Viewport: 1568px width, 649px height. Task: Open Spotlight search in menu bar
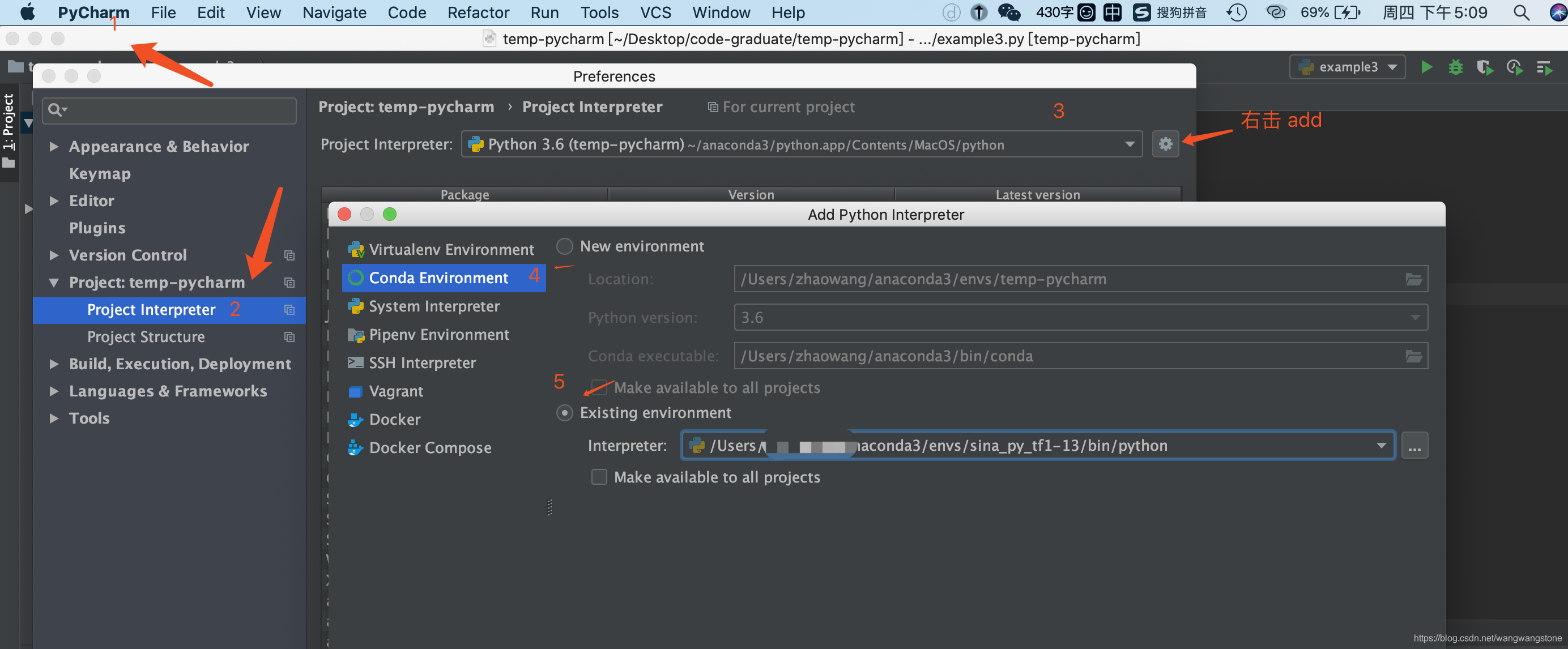(1520, 12)
